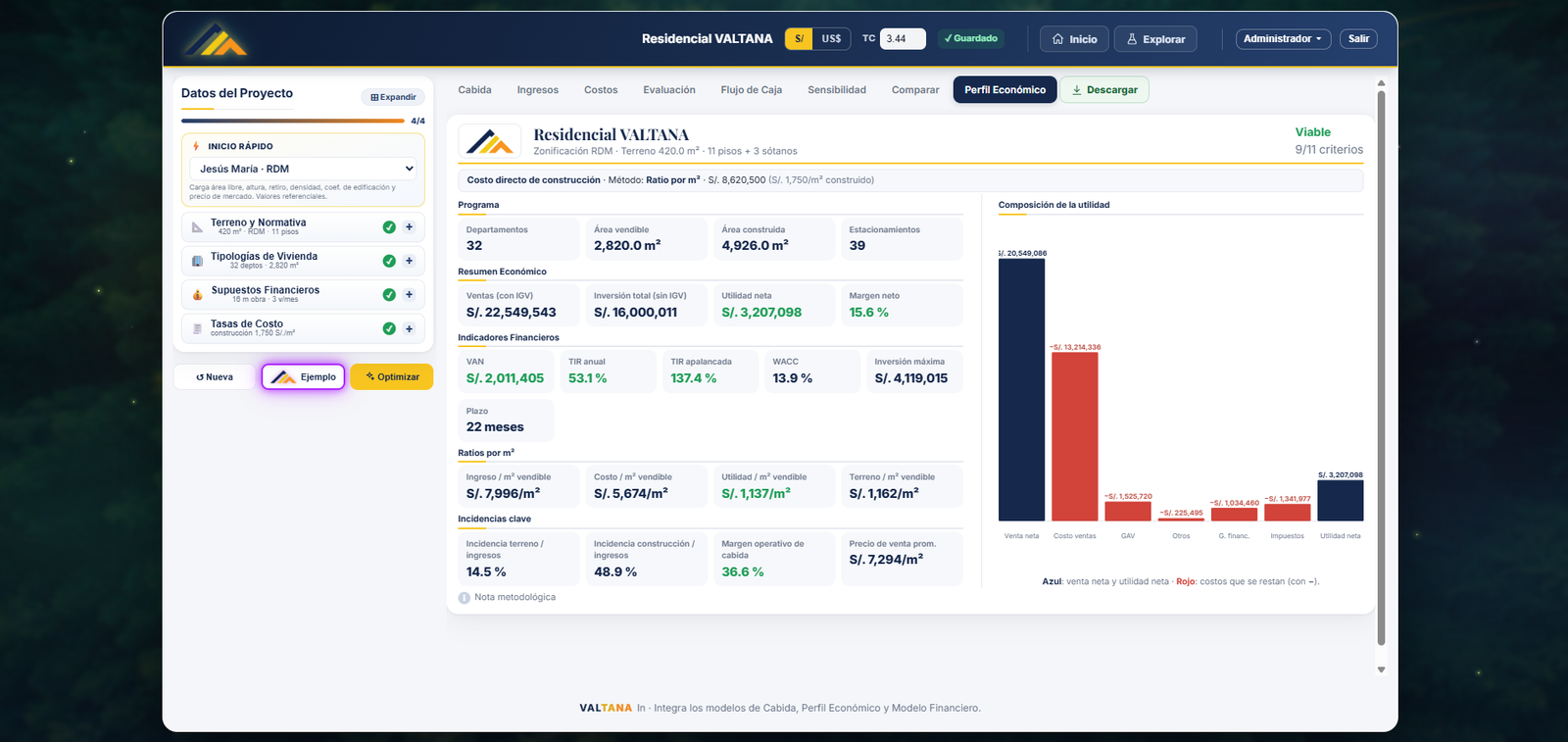Click the Costo directo de construcción summary line

click(910, 180)
